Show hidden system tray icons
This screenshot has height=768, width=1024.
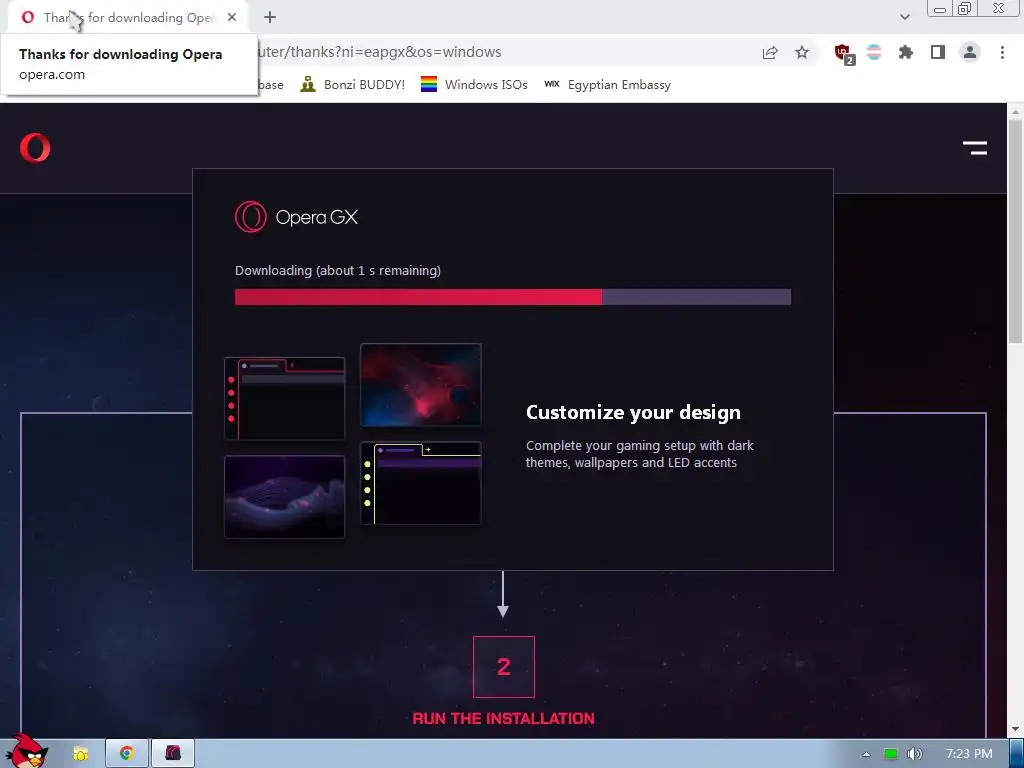866,754
